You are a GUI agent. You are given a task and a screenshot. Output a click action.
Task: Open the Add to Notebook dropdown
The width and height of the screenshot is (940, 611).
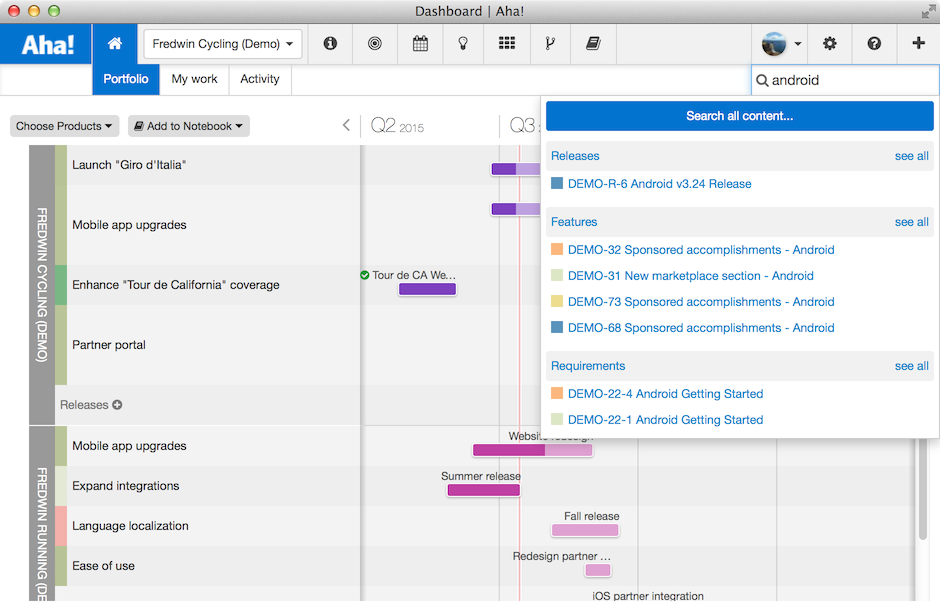click(188, 126)
